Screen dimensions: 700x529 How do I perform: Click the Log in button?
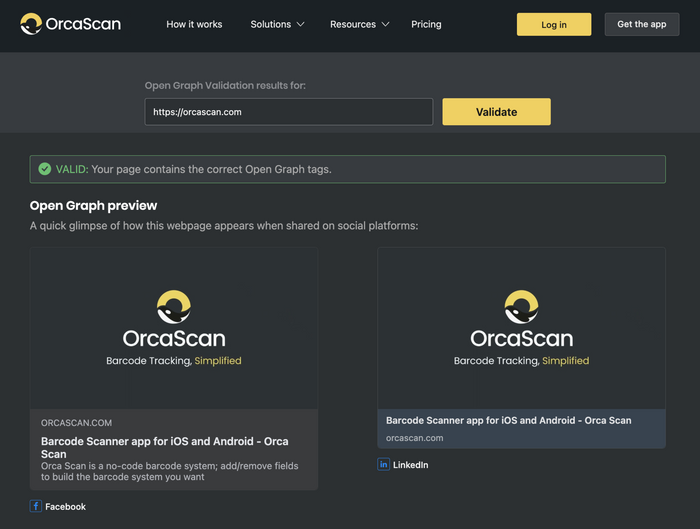pos(554,25)
